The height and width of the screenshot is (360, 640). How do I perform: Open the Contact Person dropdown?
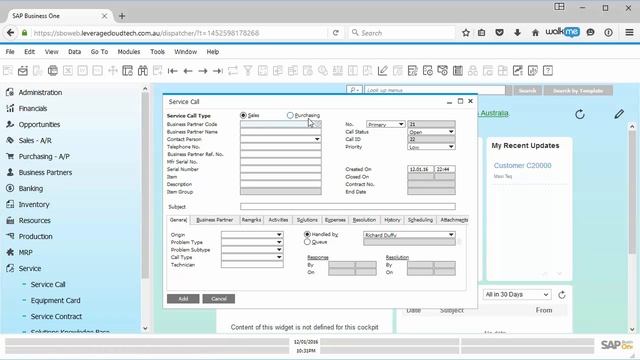tap(317, 139)
